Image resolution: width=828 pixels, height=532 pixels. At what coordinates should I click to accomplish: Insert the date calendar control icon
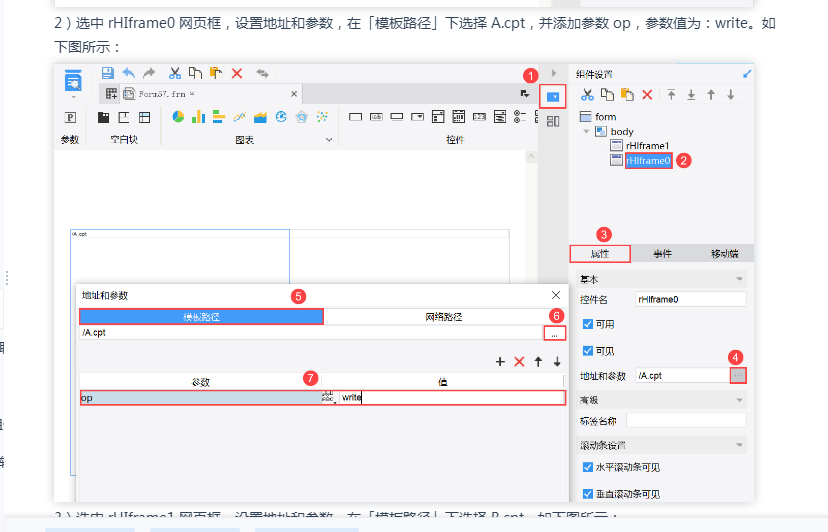coord(459,117)
